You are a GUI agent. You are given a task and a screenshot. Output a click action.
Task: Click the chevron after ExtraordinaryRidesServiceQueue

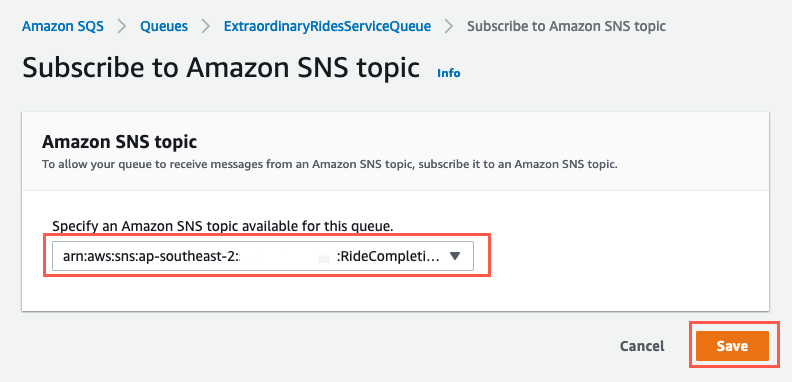pyautogui.click(x=449, y=26)
